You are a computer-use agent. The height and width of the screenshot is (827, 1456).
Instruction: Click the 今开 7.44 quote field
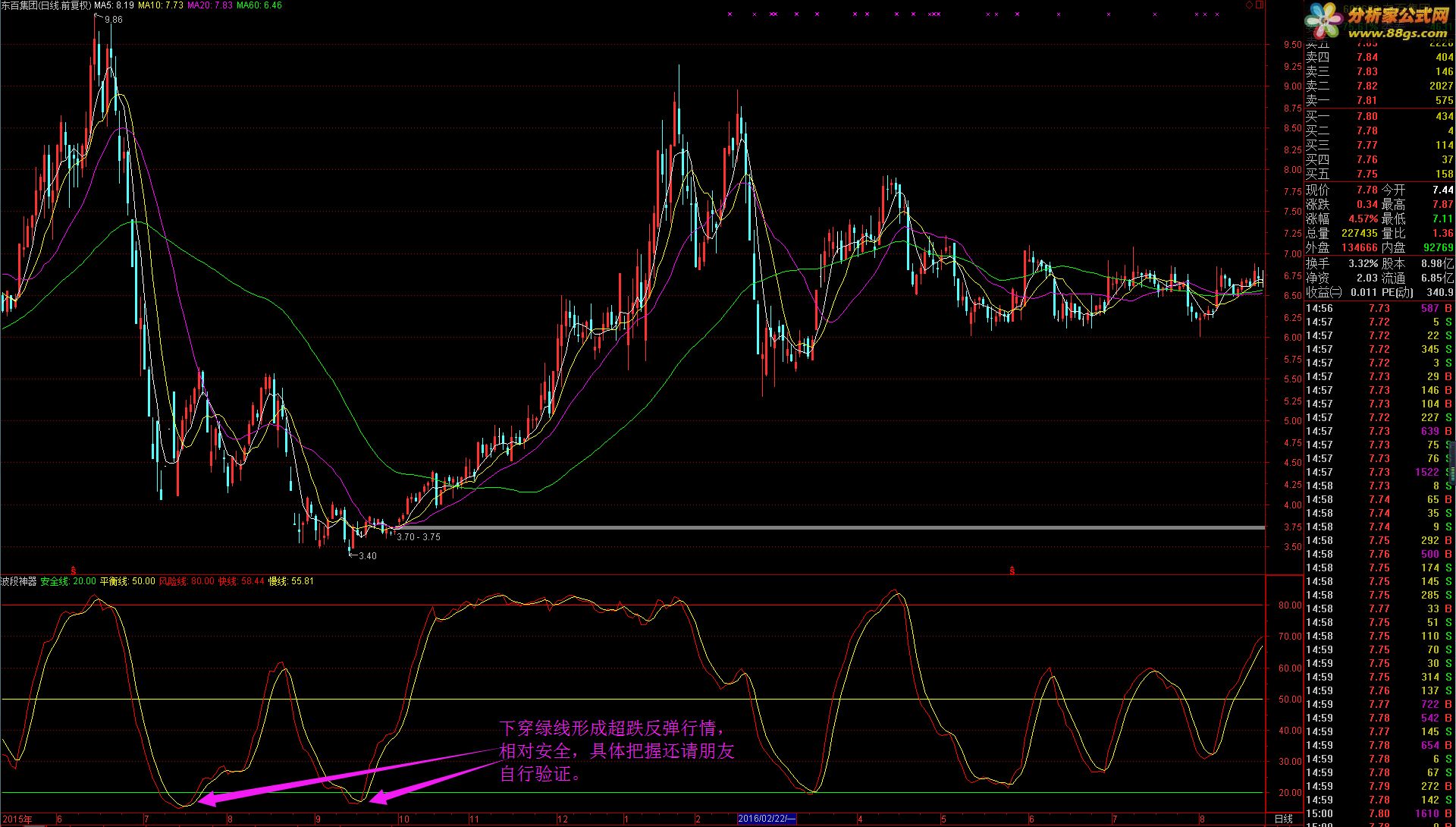pos(1417,190)
